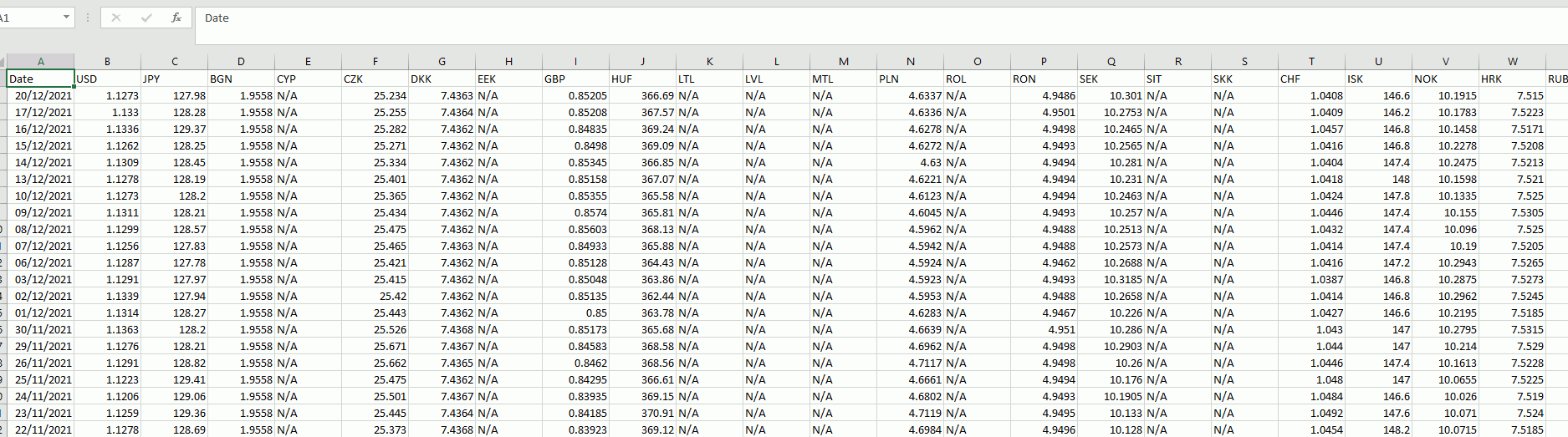Select the RUB header cell
This screenshot has height=437, width=1568.
pos(1556,79)
